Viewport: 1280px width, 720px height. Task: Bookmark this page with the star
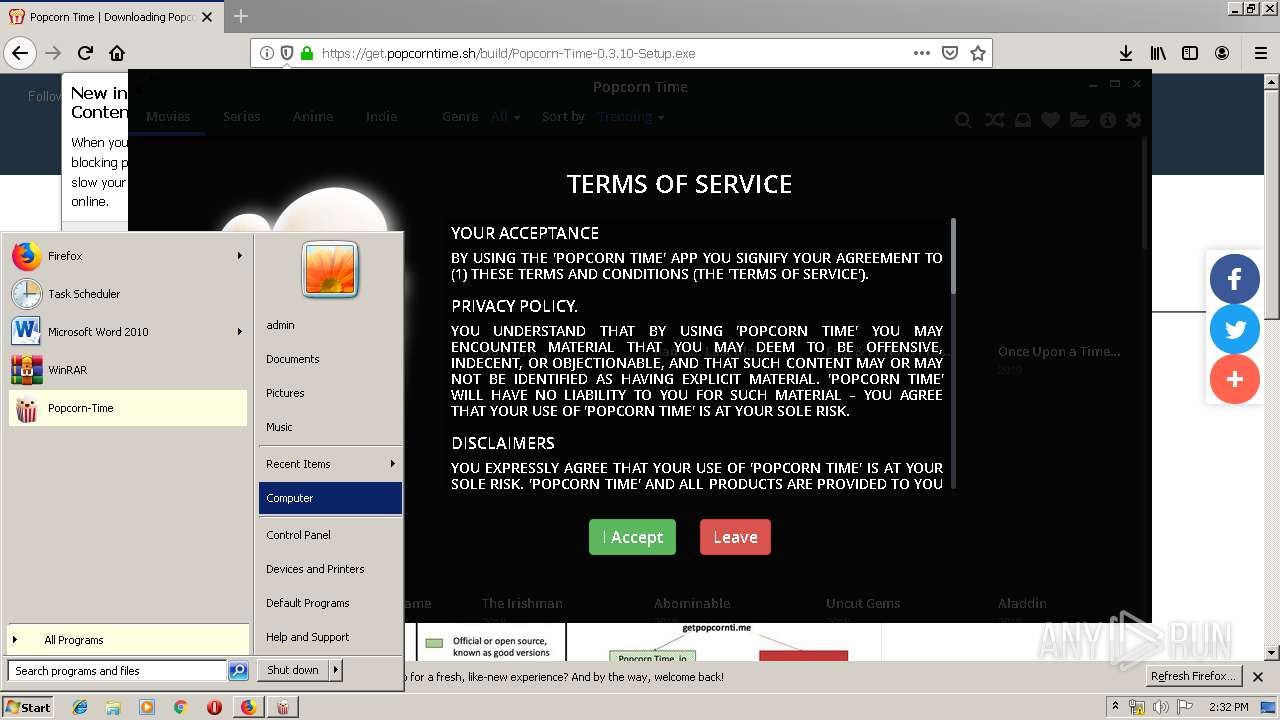point(978,53)
